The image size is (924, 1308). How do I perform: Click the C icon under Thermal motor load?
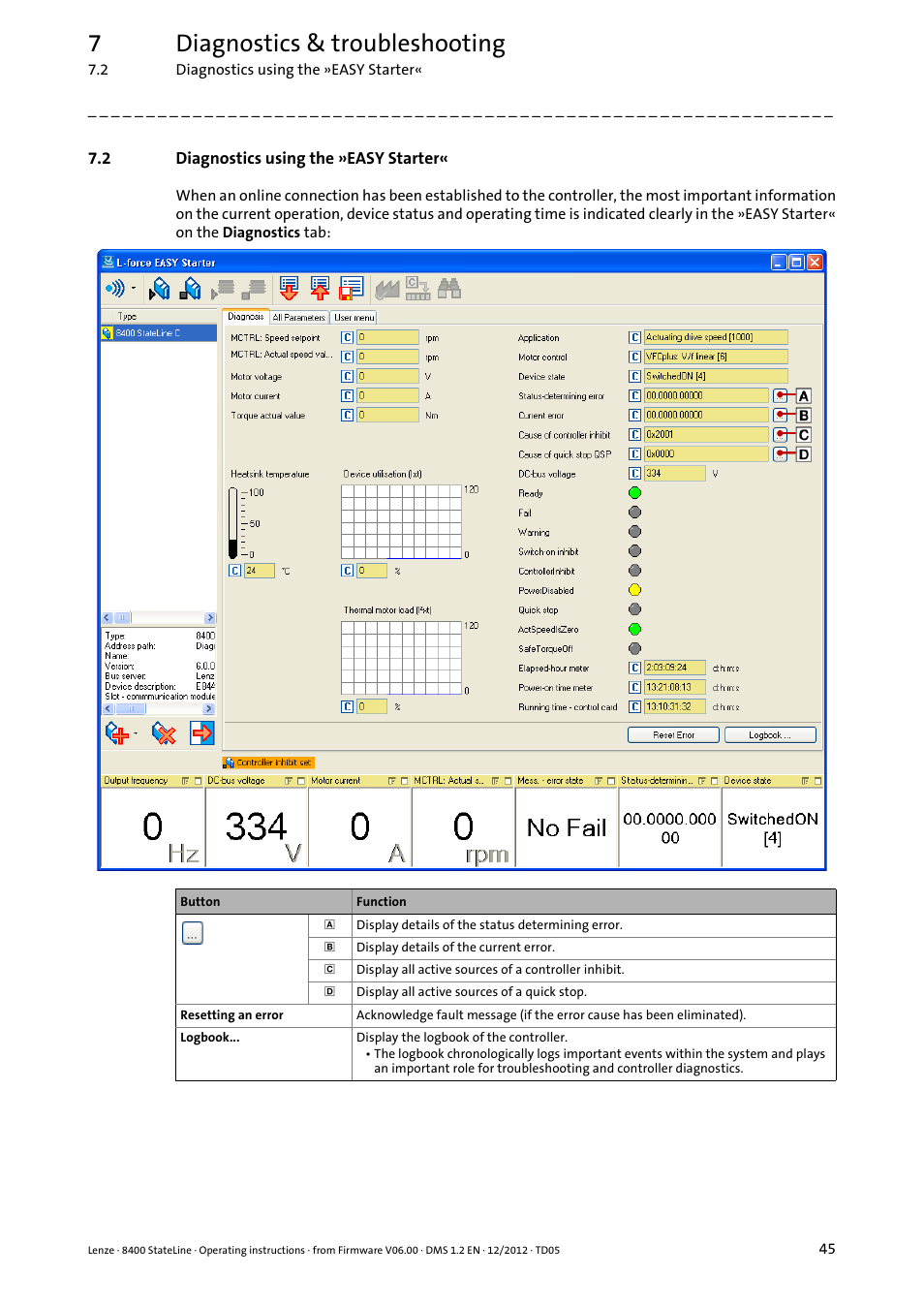point(347,707)
